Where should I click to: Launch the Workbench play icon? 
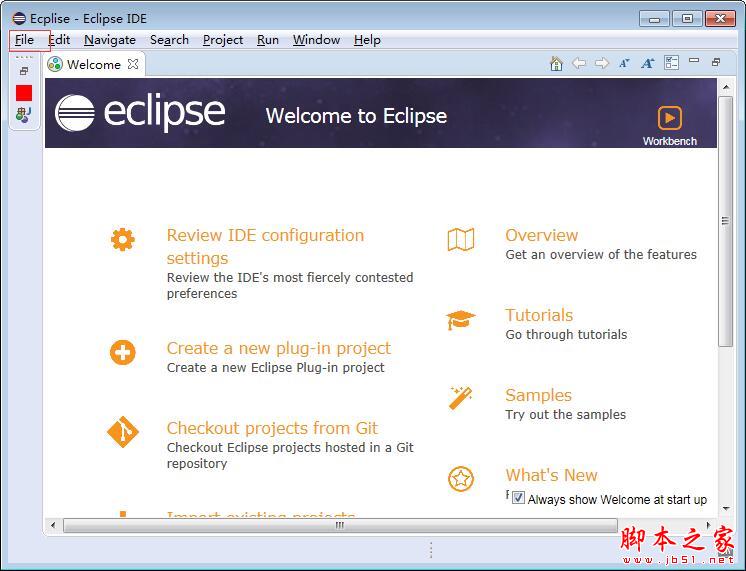[x=669, y=118]
